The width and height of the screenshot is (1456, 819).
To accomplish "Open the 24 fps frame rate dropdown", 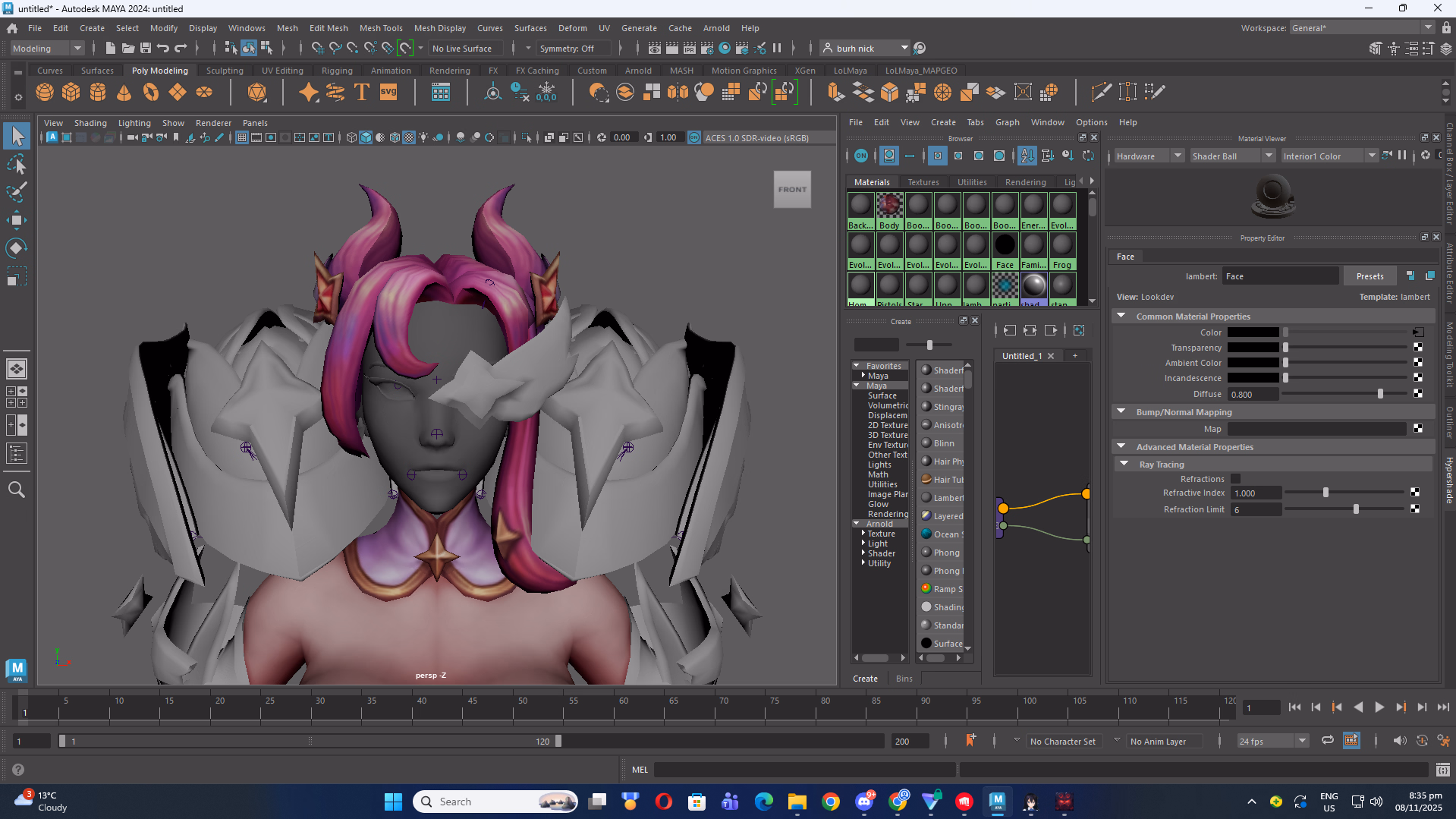I will pyautogui.click(x=1272, y=742).
